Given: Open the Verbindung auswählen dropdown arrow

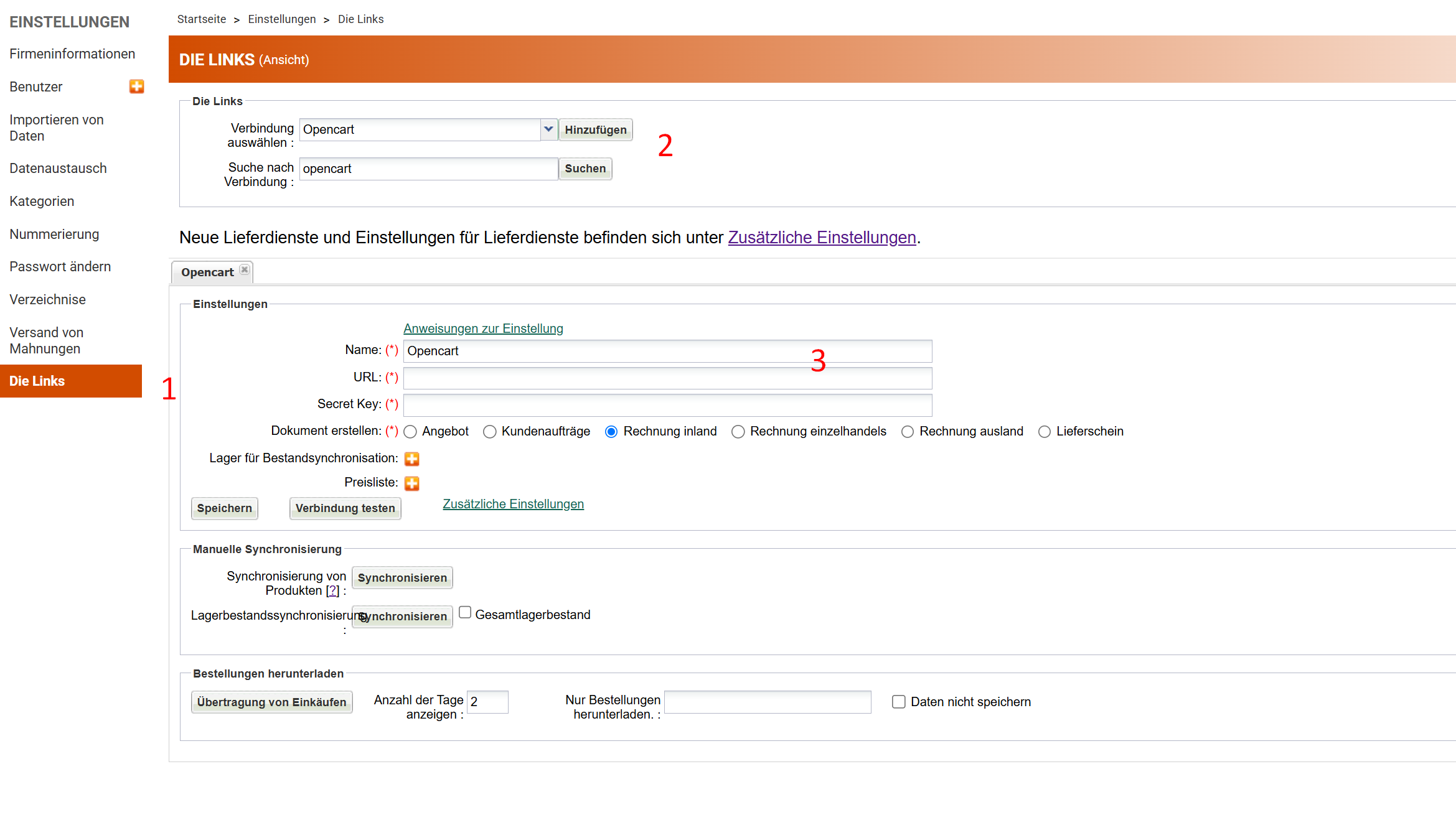Looking at the screenshot, I should pyautogui.click(x=548, y=129).
